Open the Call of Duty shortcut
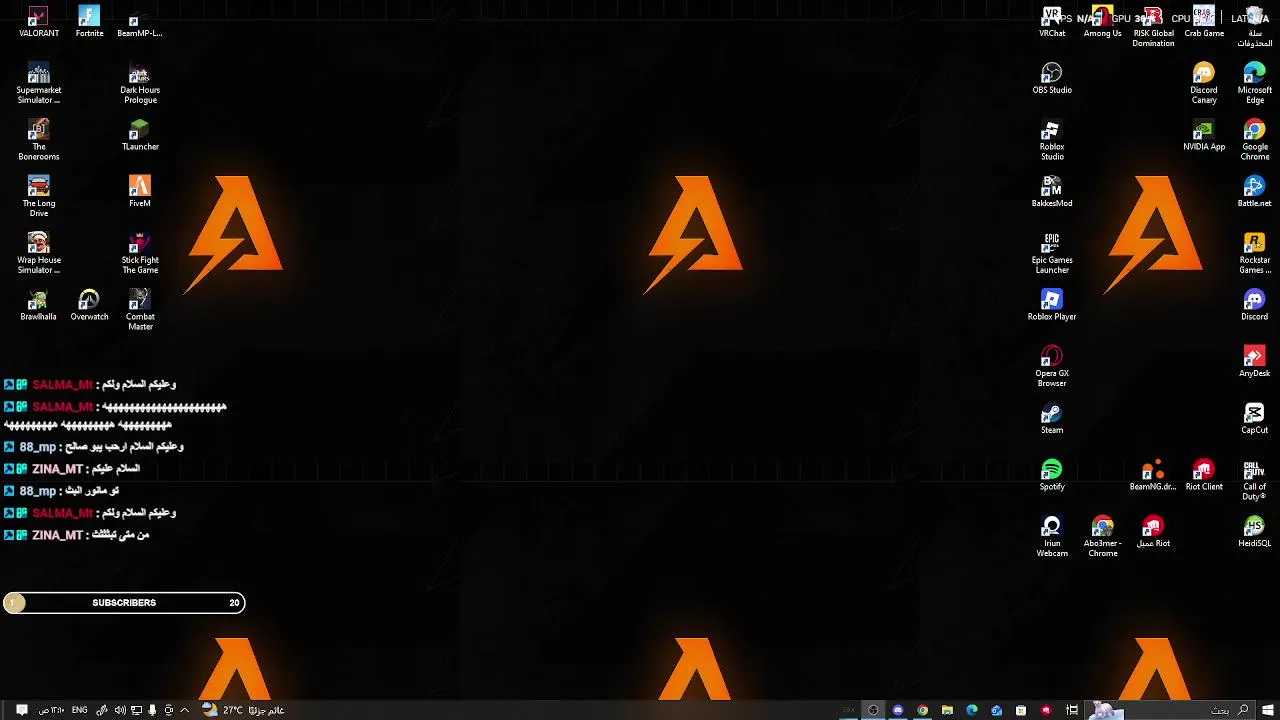This screenshot has height=720, width=1280. (1254, 481)
